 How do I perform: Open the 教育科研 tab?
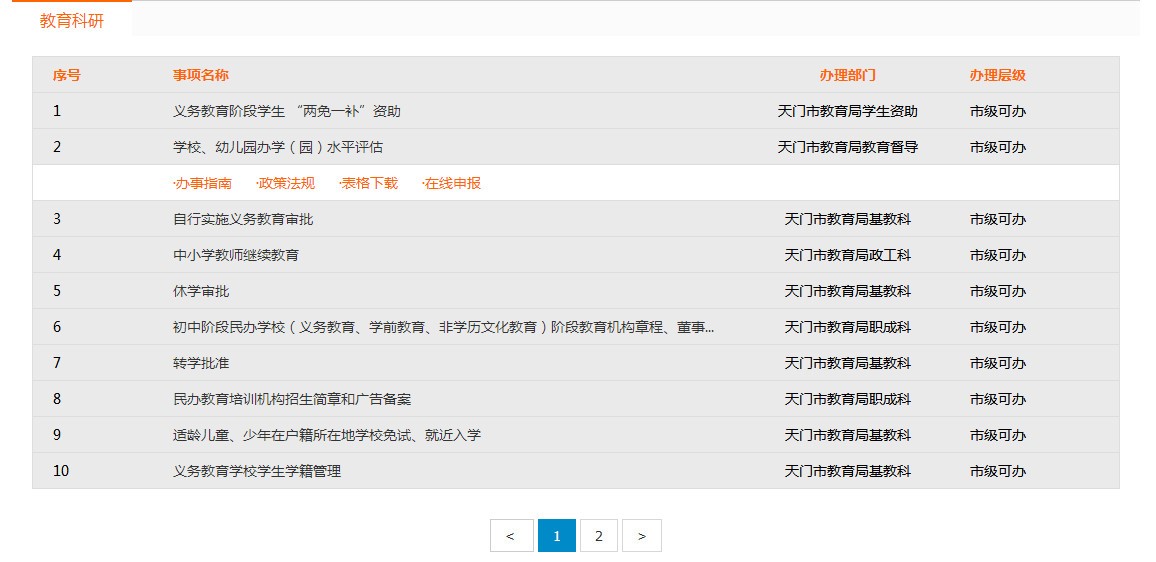(72, 21)
